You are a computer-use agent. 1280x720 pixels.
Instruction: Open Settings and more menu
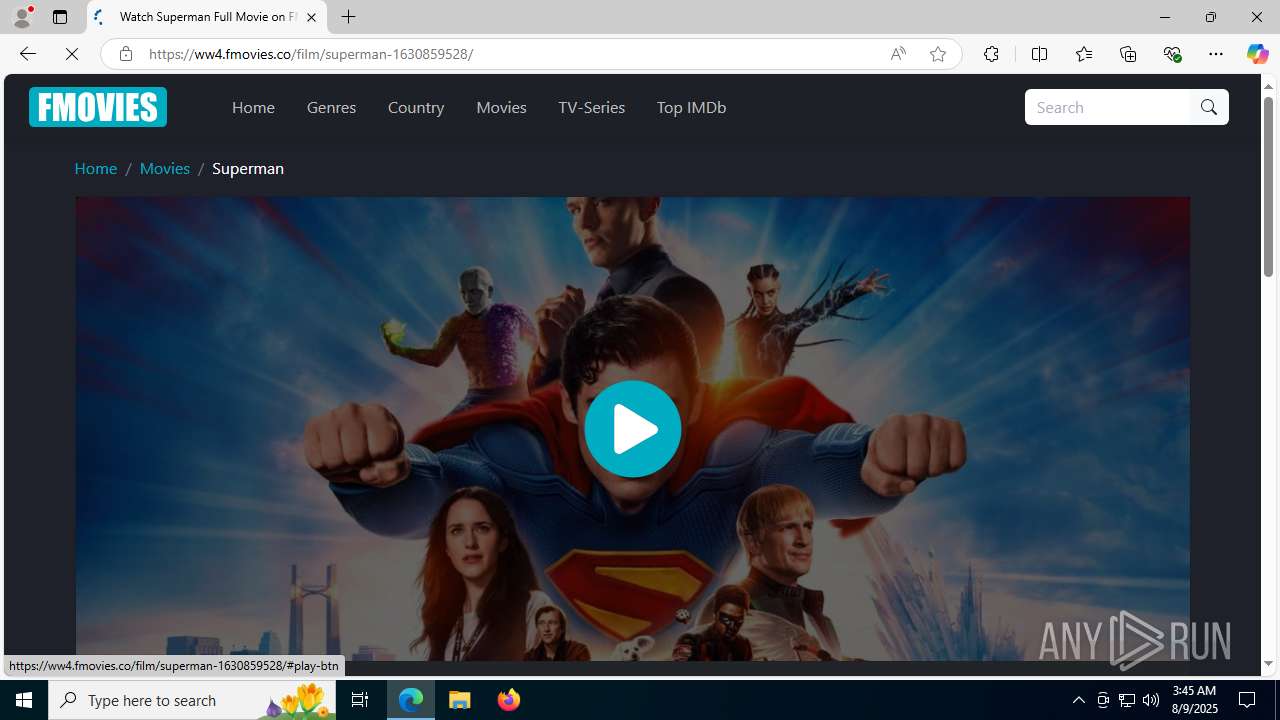1216,54
